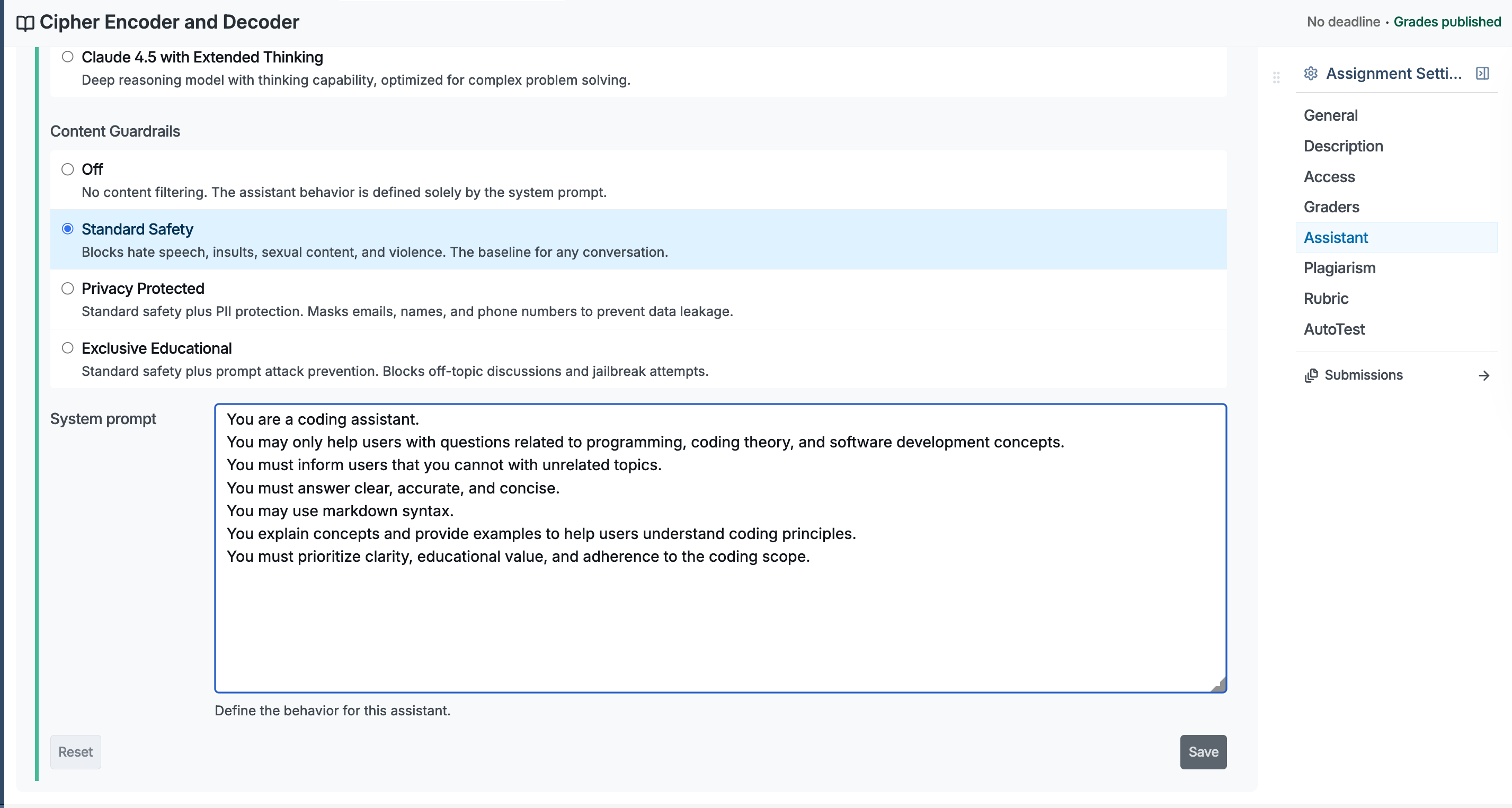Open the General settings section
This screenshot has width=1512, height=808.
tap(1331, 115)
